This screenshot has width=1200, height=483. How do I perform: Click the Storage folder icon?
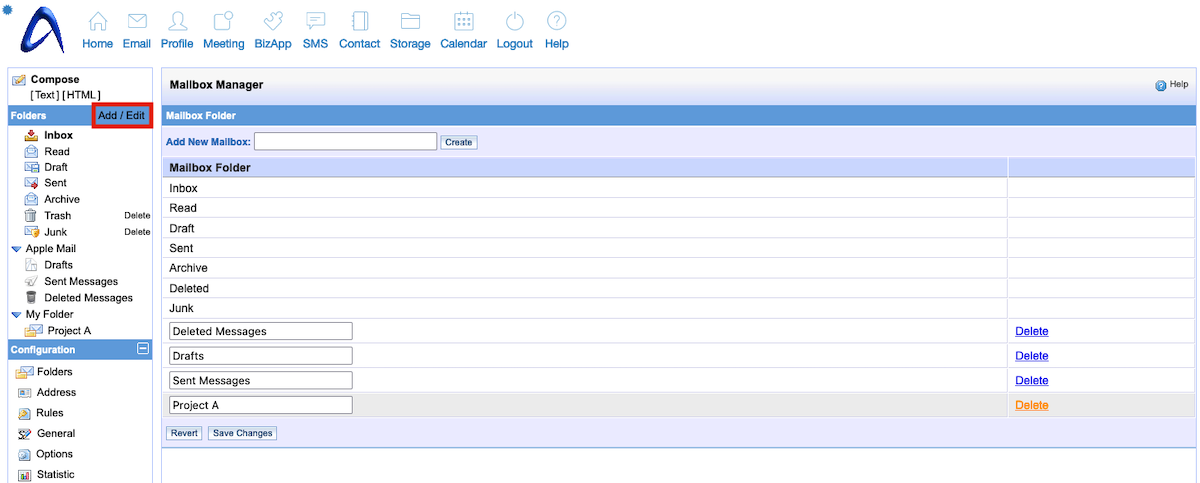(x=410, y=22)
